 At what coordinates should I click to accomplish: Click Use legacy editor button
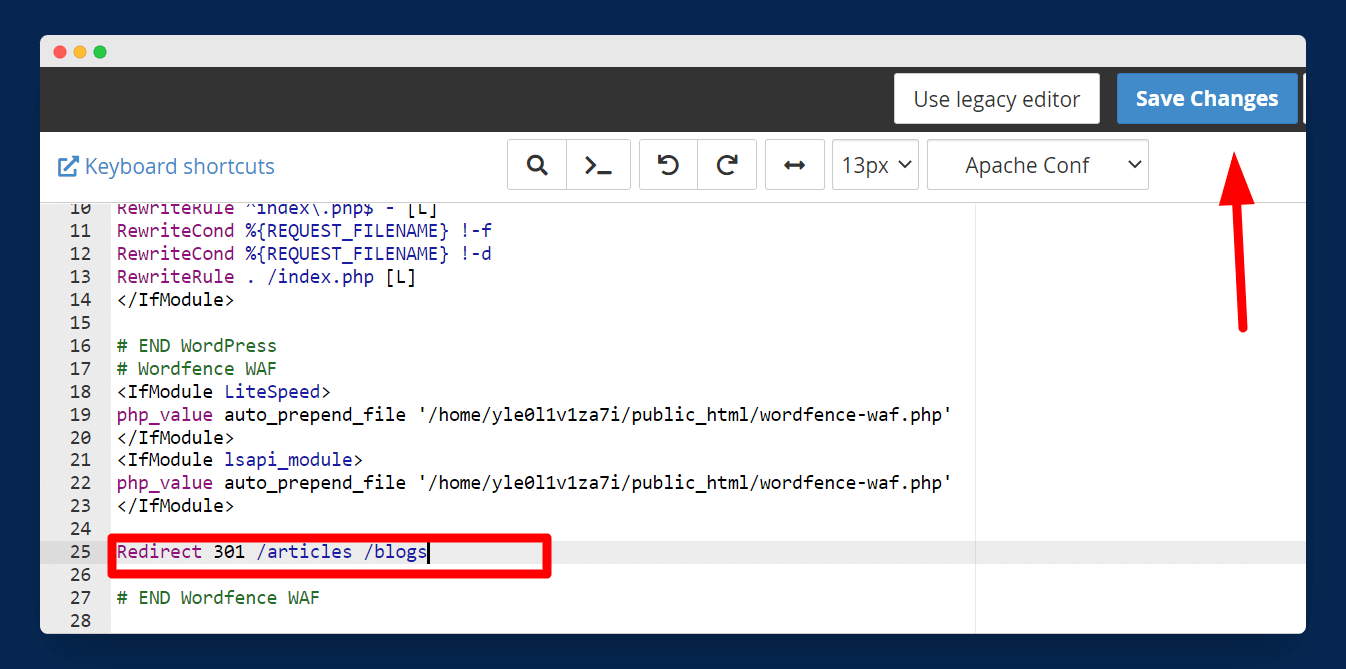(996, 99)
